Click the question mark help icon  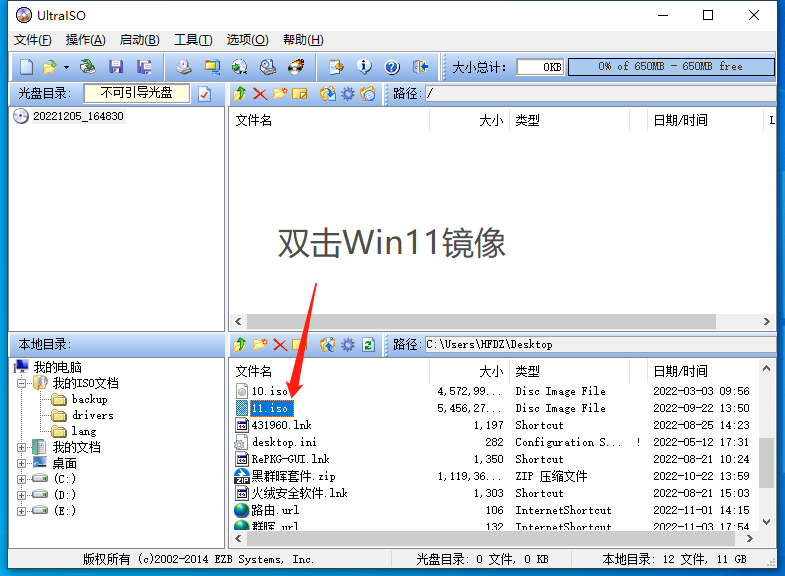pyautogui.click(x=392, y=67)
